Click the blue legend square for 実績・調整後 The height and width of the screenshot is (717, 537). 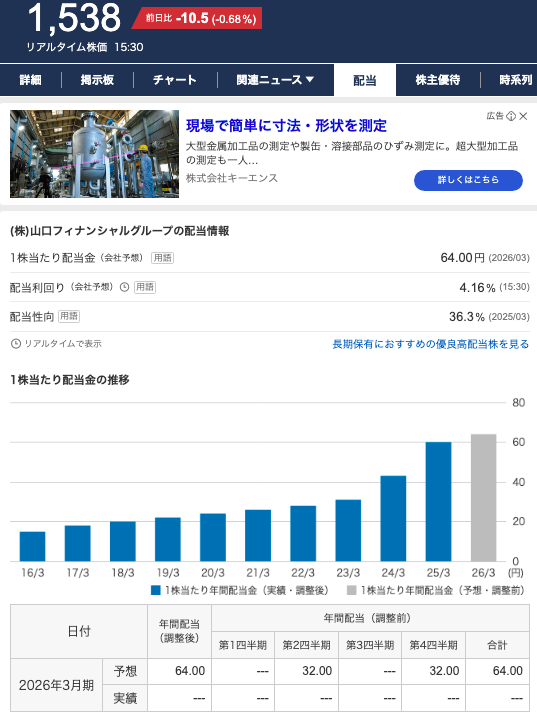tap(156, 590)
